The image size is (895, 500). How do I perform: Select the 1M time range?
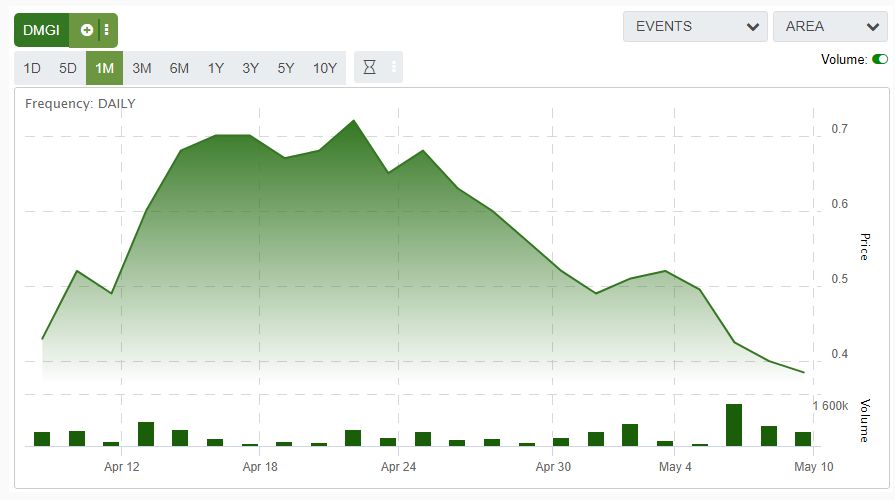pos(104,68)
